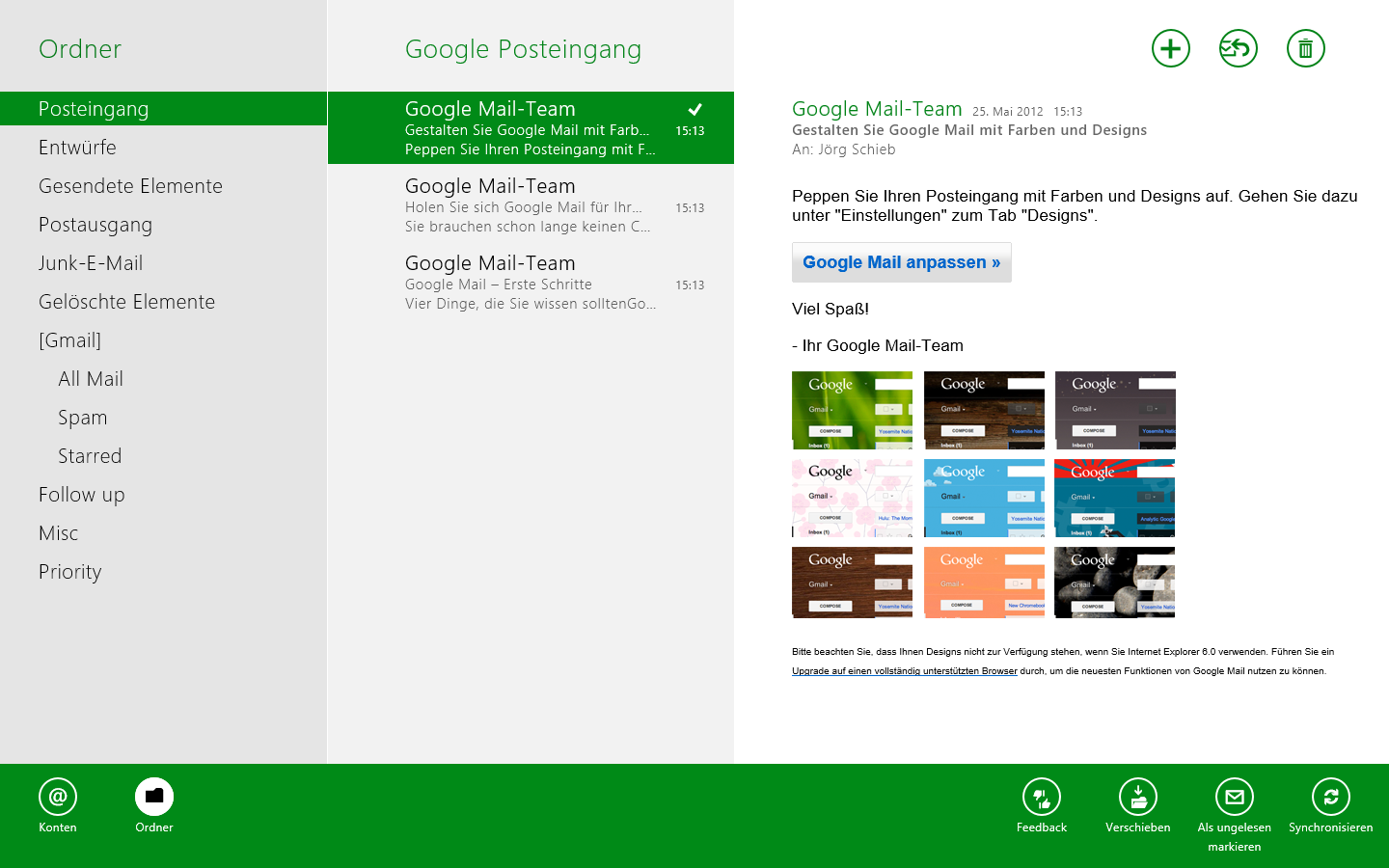Toggle the Ordner folder icon in the app bar
1389x868 pixels.
click(154, 797)
